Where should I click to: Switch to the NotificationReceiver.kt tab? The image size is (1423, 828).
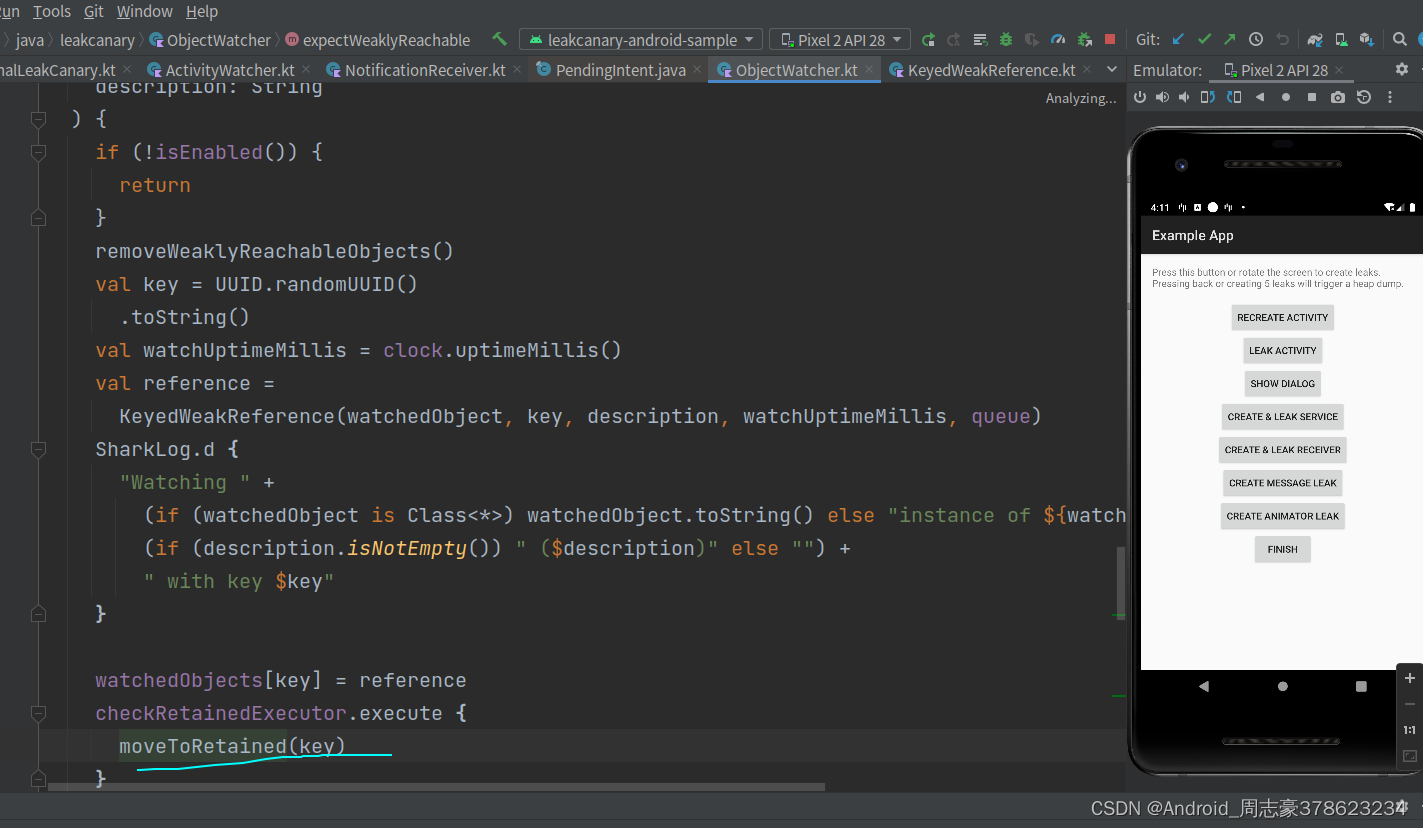tap(425, 70)
